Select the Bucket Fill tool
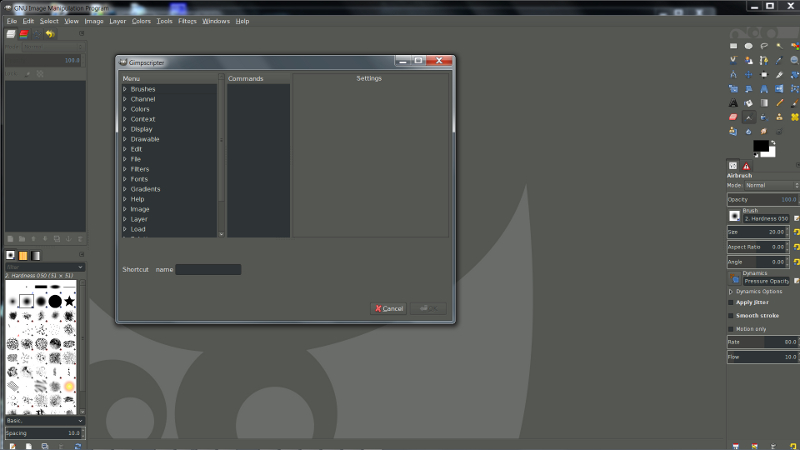This screenshot has height=450, width=800. [x=748, y=103]
